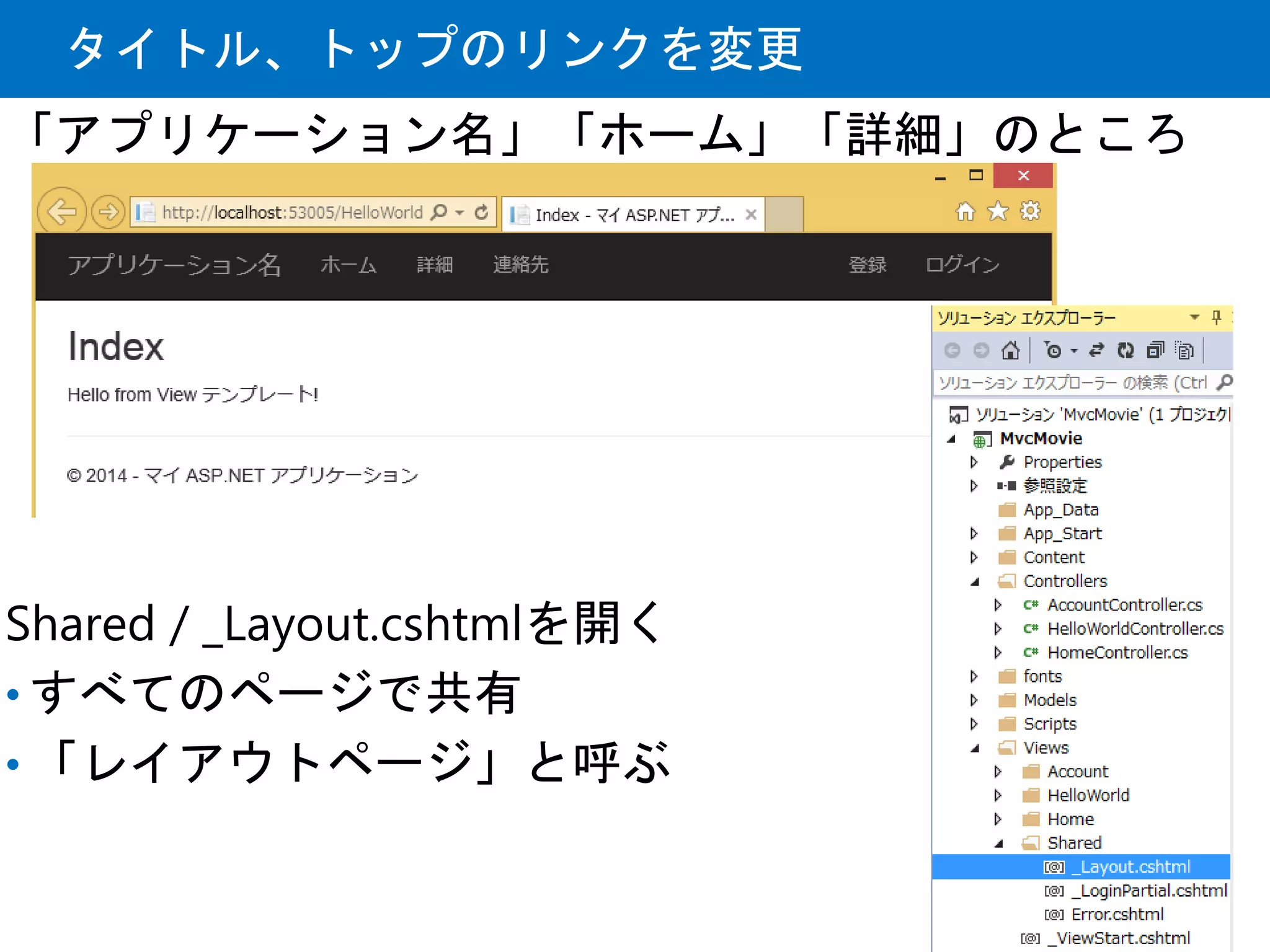Expand the Properties node

point(974,462)
